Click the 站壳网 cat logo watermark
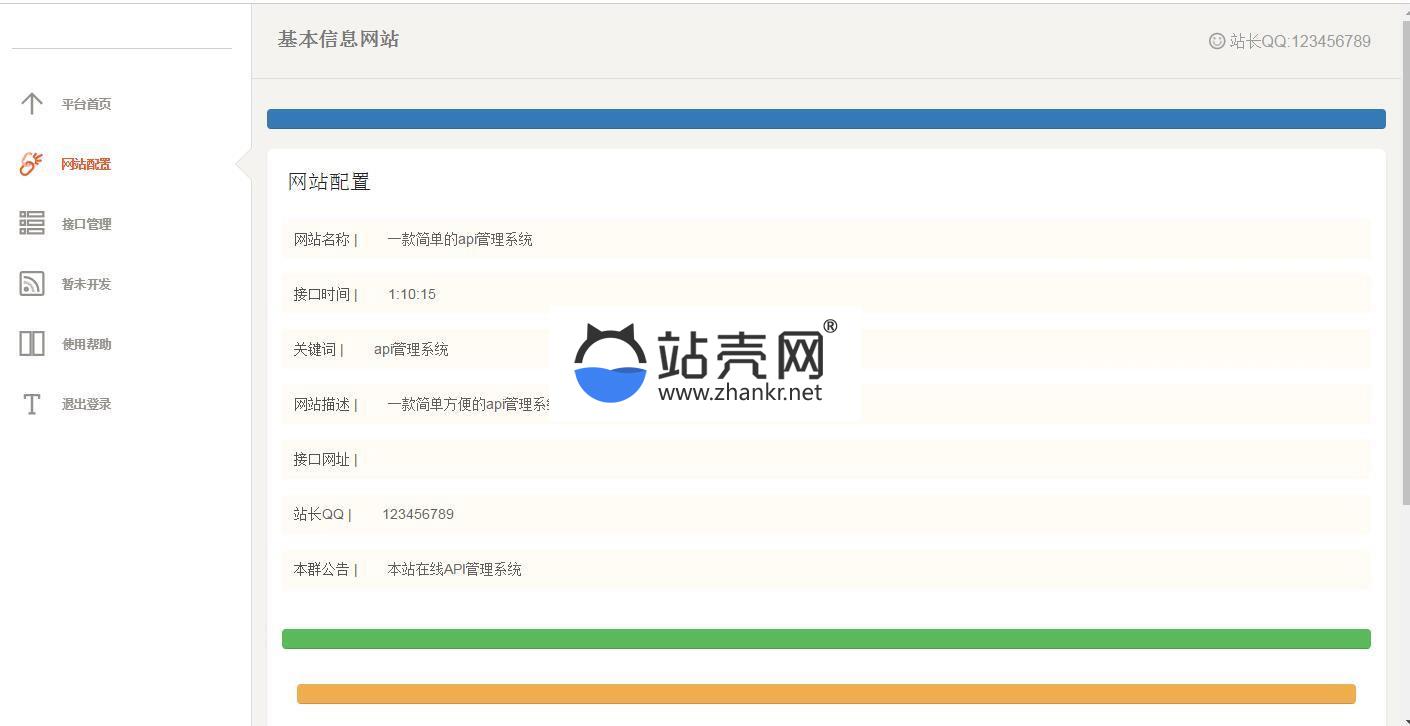Screen dimensions: 1410x726 pos(610,364)
